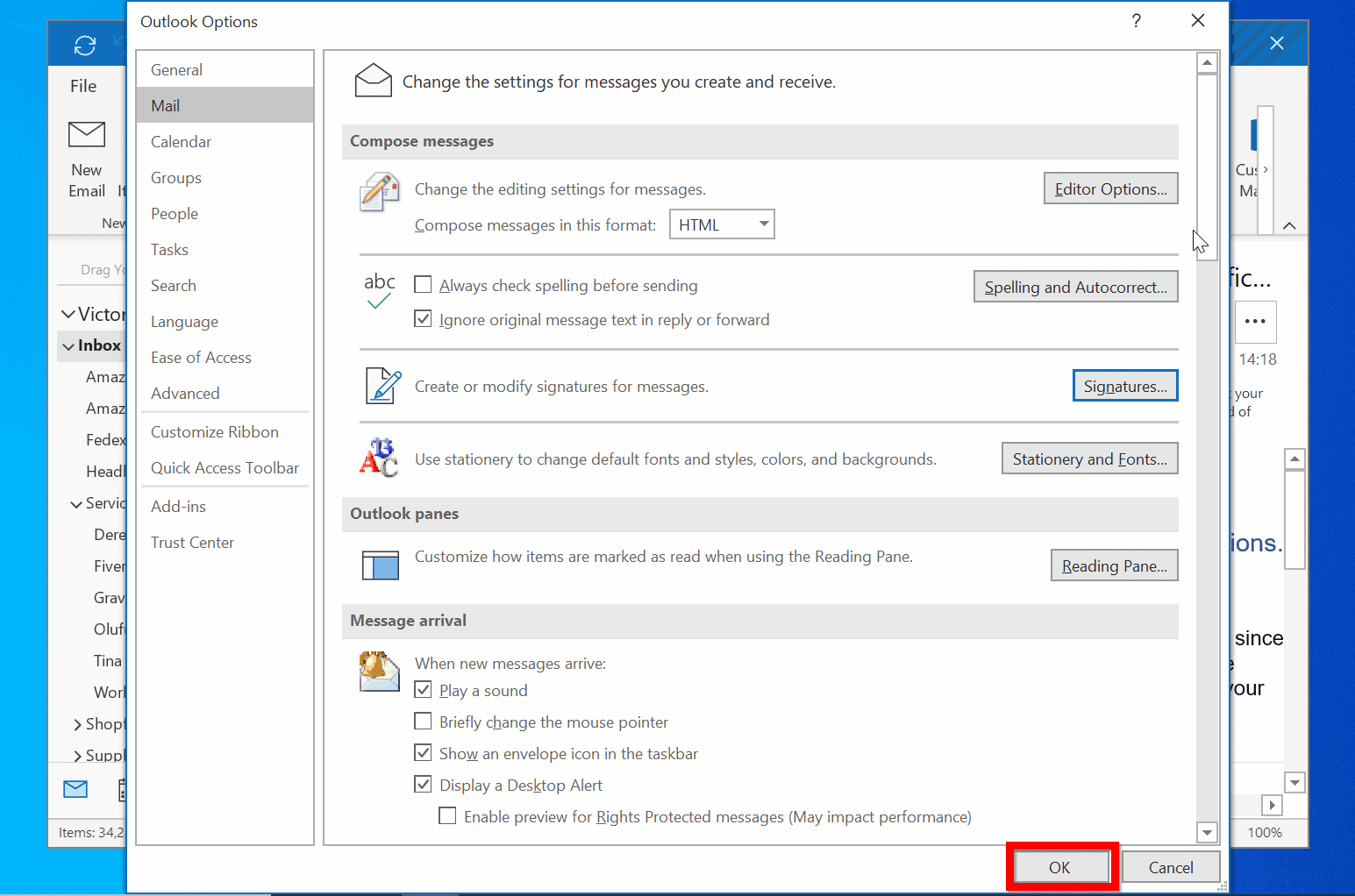Disable Play a sound for new messages
1355x896 pixels.
(x=423, y=689)
